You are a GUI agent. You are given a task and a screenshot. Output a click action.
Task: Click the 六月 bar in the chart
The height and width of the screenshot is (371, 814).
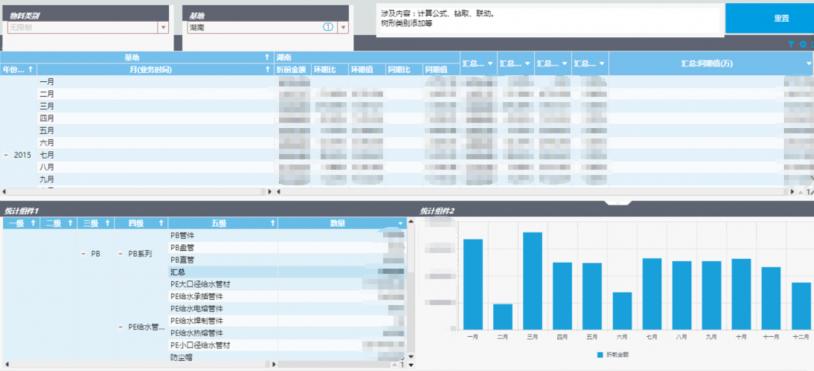coord(622,311)
